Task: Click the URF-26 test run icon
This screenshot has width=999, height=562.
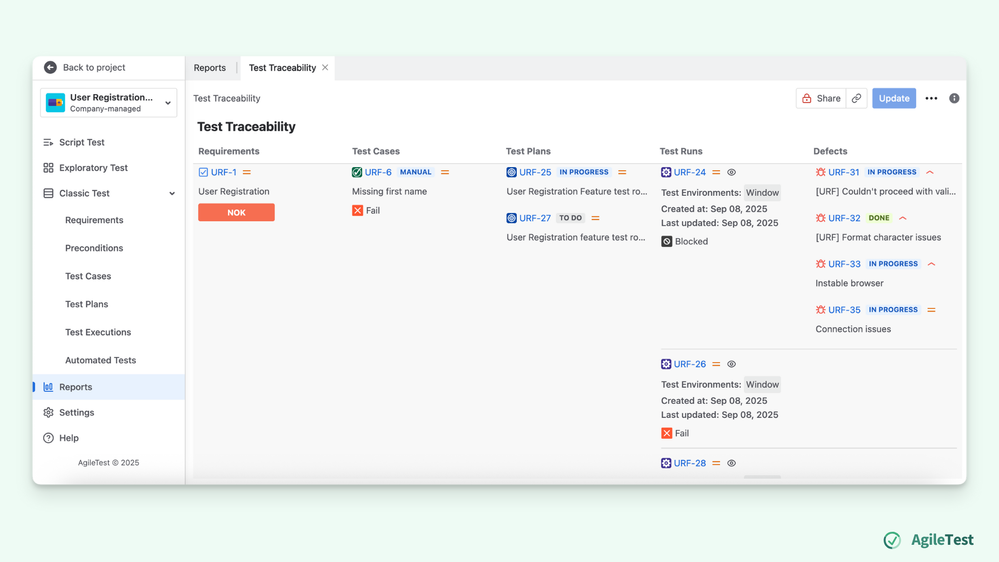Action: (x=666, y=364)
